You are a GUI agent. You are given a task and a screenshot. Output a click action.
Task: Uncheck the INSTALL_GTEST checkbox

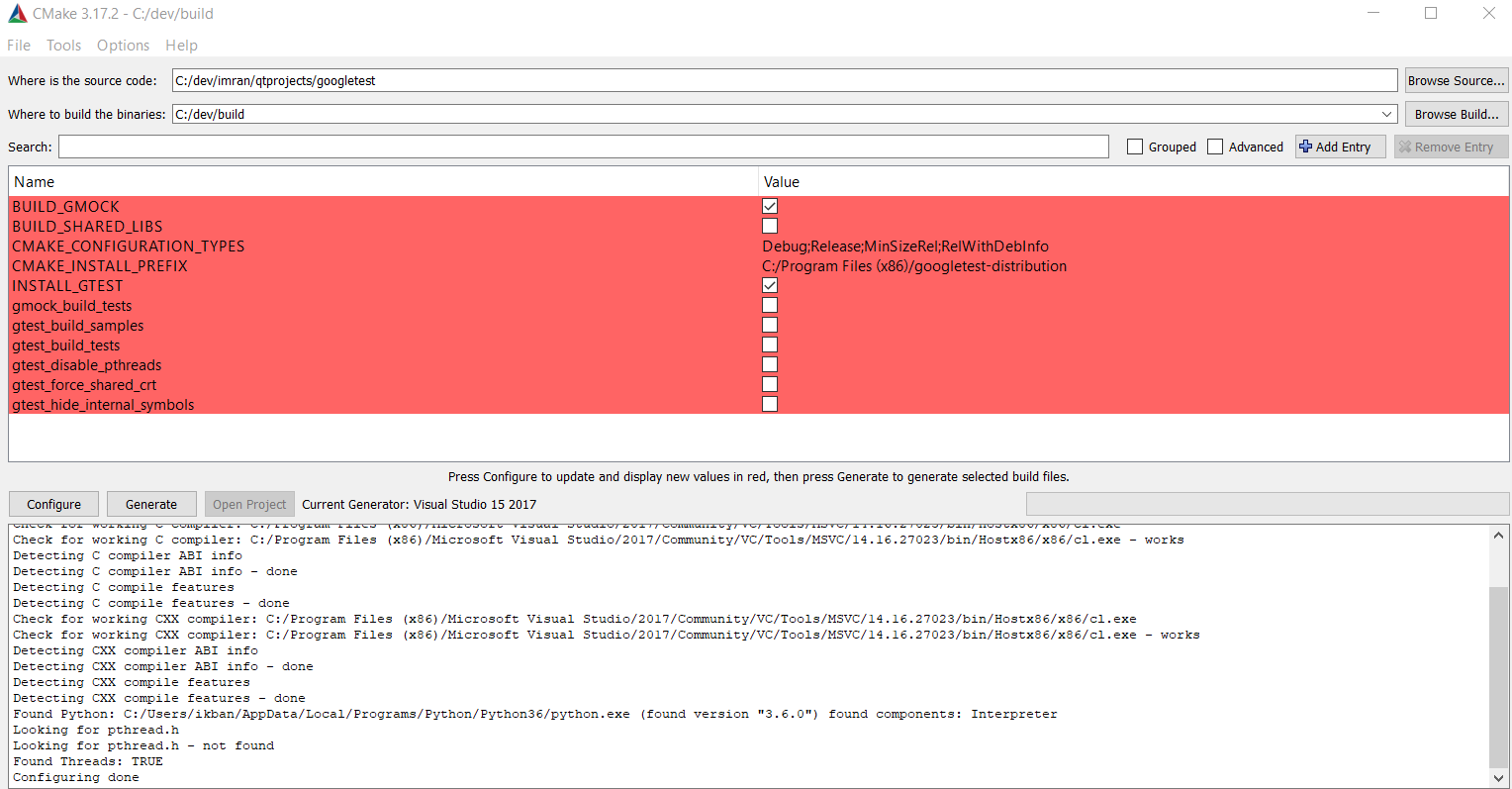(770, 285)
